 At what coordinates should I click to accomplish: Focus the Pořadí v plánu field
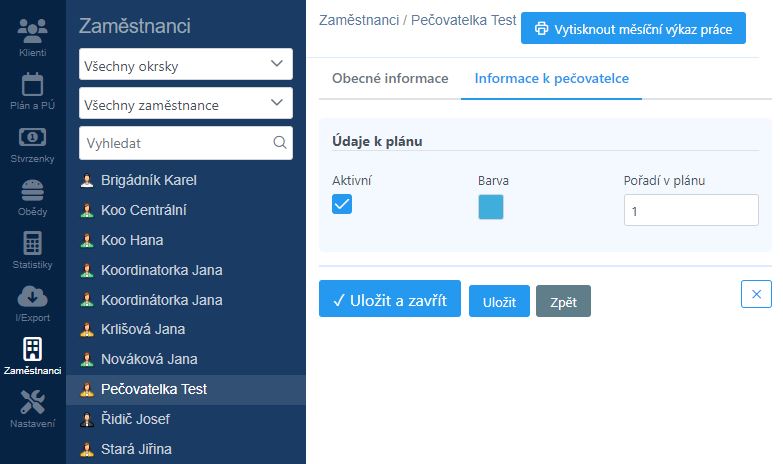(691, 210)
